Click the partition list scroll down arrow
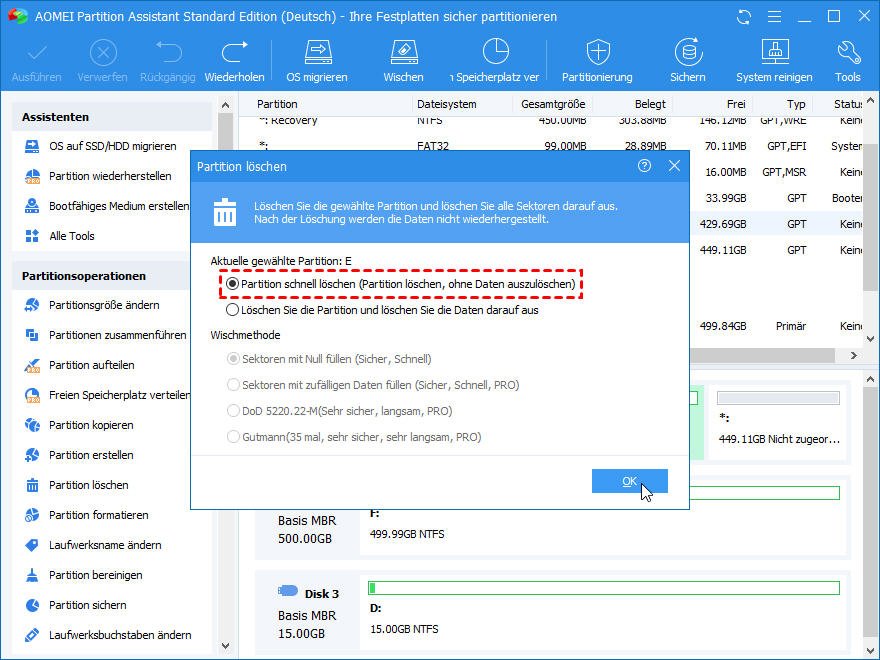880x660 pixels. (870, 339)
